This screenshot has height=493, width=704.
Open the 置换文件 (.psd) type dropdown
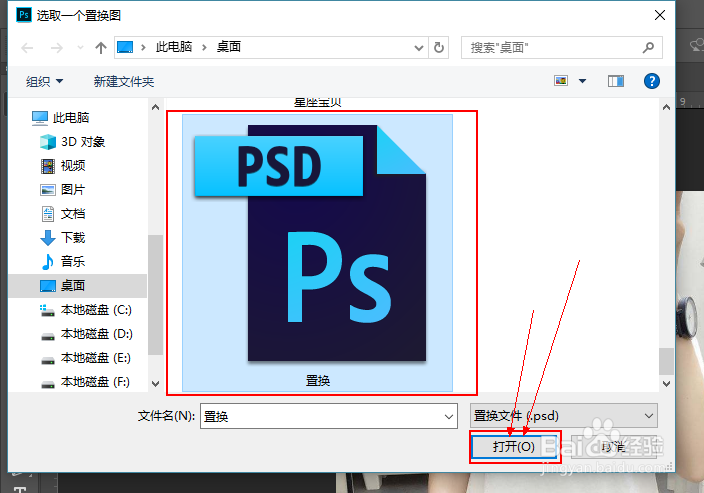(x=563, y=416)
